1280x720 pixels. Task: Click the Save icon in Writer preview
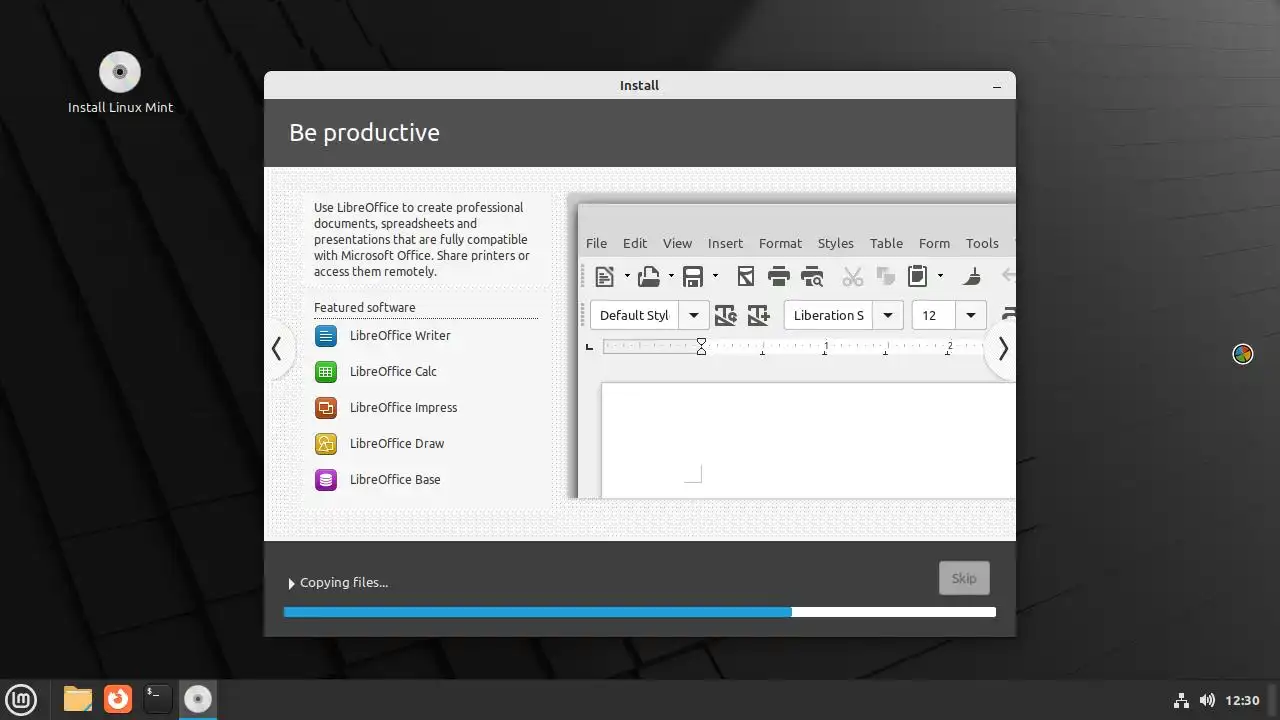(694, 276)
